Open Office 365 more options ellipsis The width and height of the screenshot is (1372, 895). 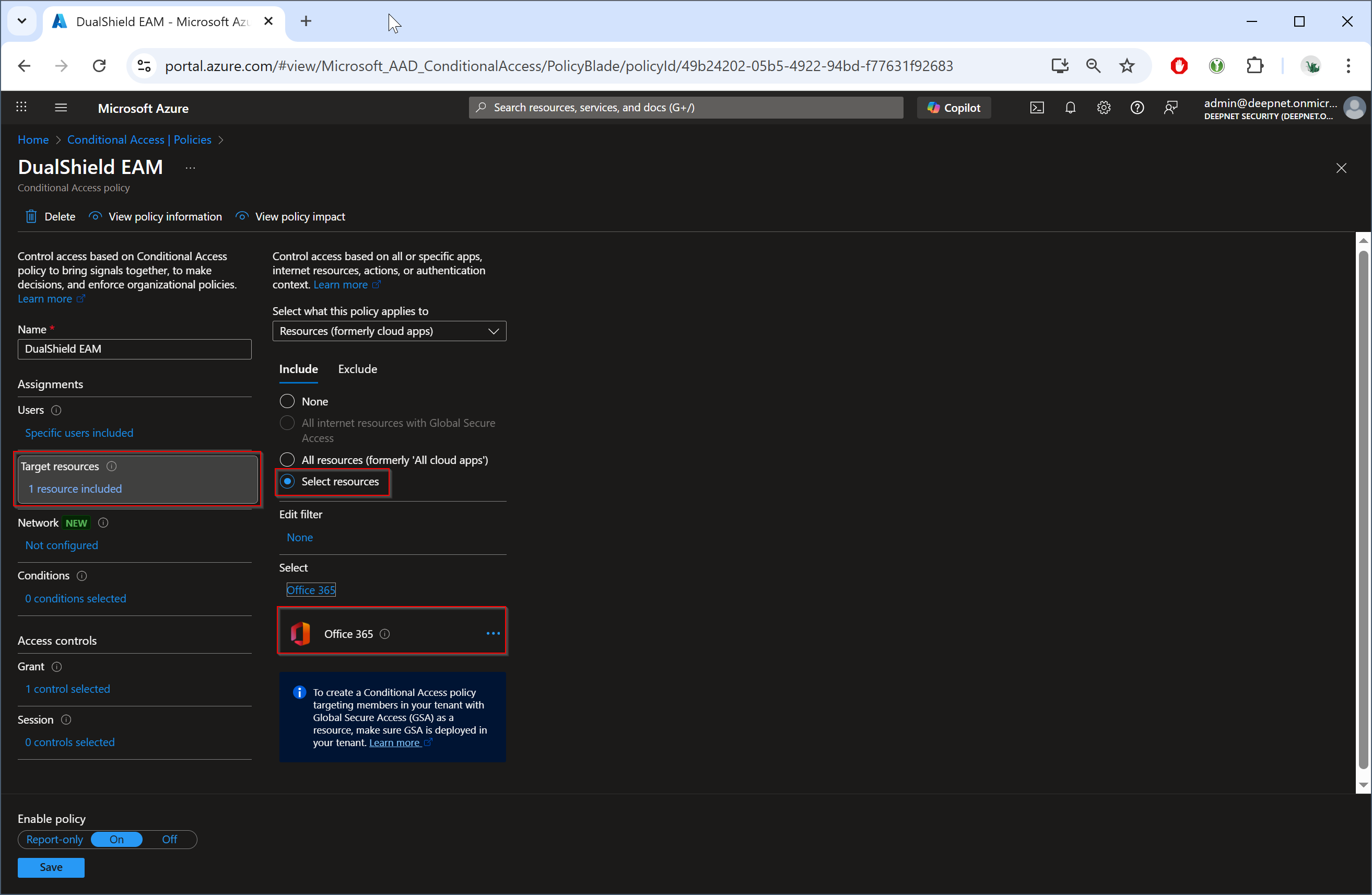[x=493, y=633]
